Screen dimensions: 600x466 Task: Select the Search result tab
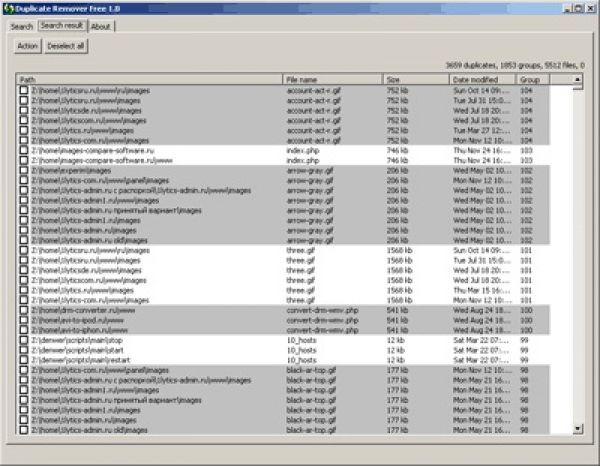62,26
